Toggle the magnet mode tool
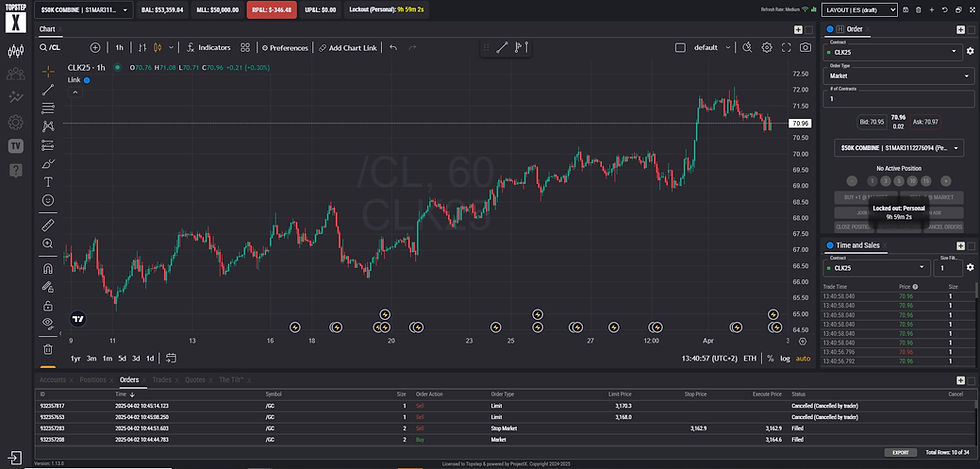 click(x=48, y=269)
